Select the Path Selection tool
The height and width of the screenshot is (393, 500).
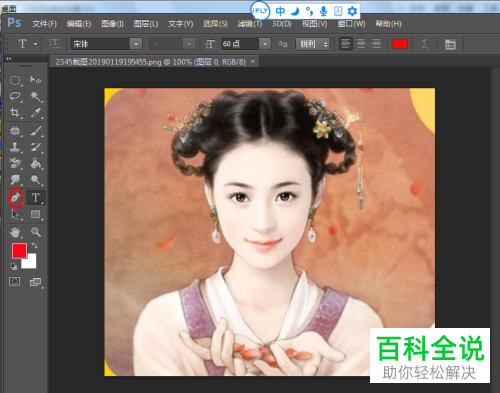click(15, 214)
